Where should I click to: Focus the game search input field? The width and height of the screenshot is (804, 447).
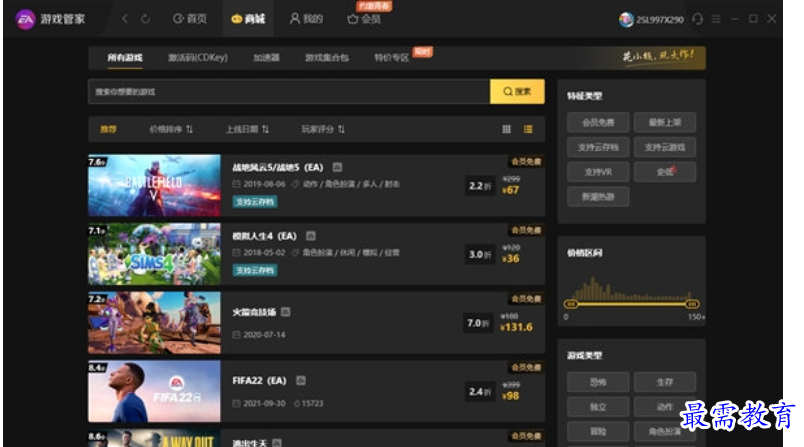(289, 92)
